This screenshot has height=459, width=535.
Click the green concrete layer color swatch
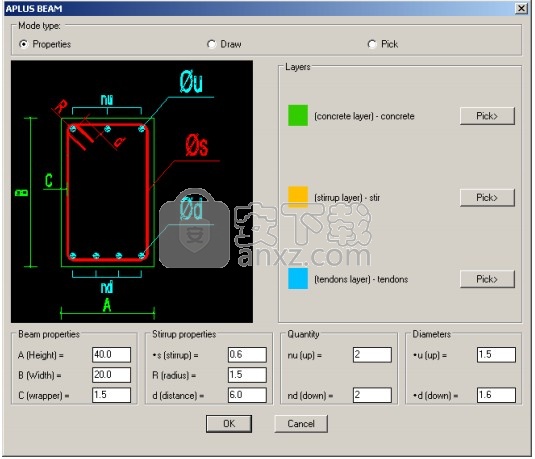tap(298, 115)
